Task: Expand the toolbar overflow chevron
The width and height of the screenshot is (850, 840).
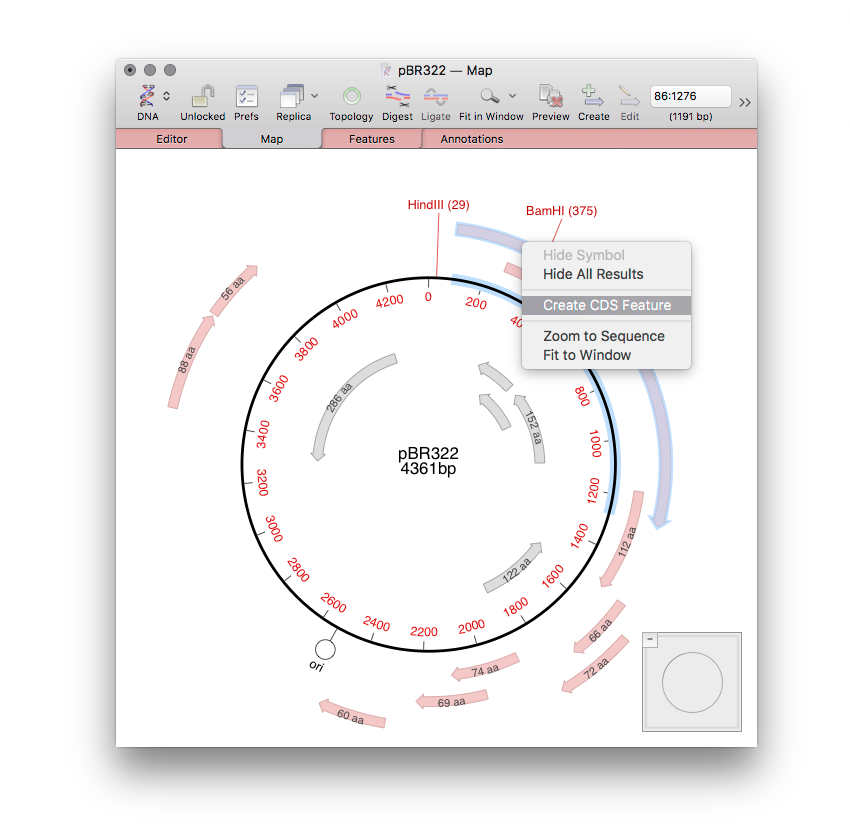Action: [744, 102]
